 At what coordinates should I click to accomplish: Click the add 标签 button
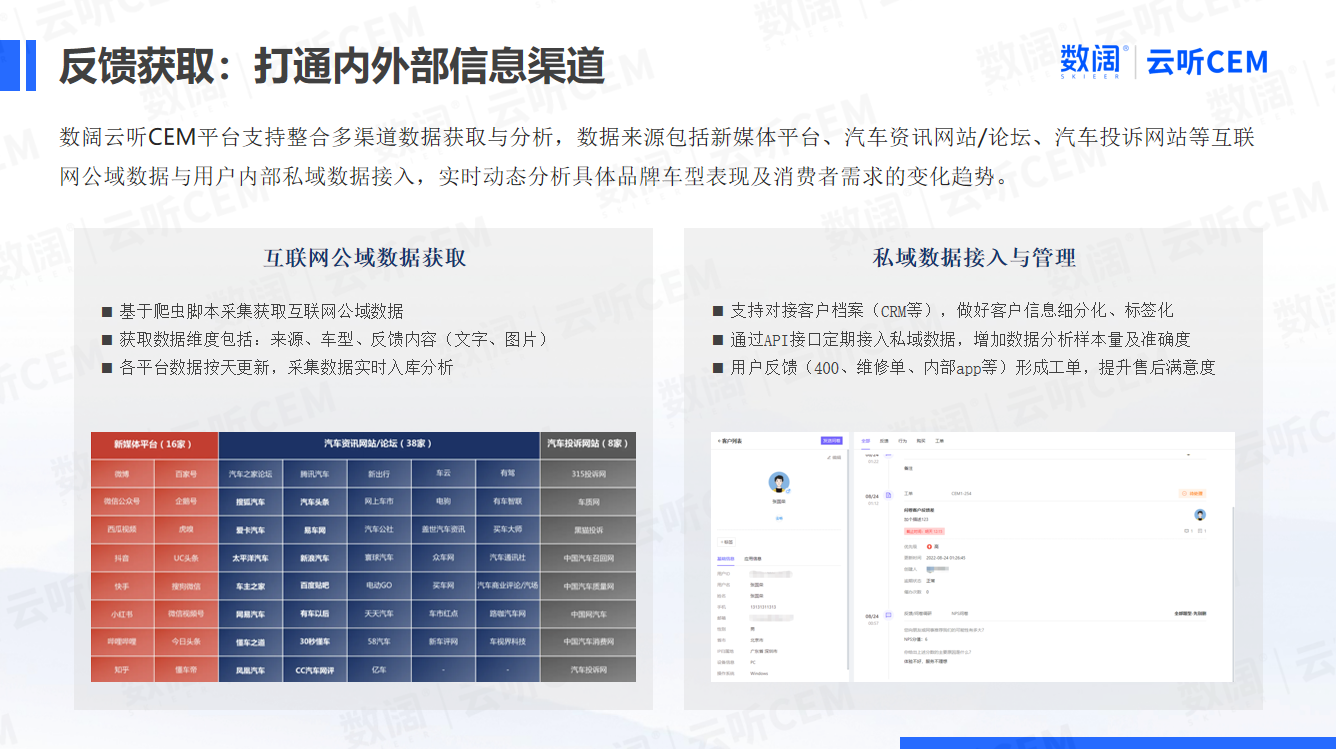(727, 542)
